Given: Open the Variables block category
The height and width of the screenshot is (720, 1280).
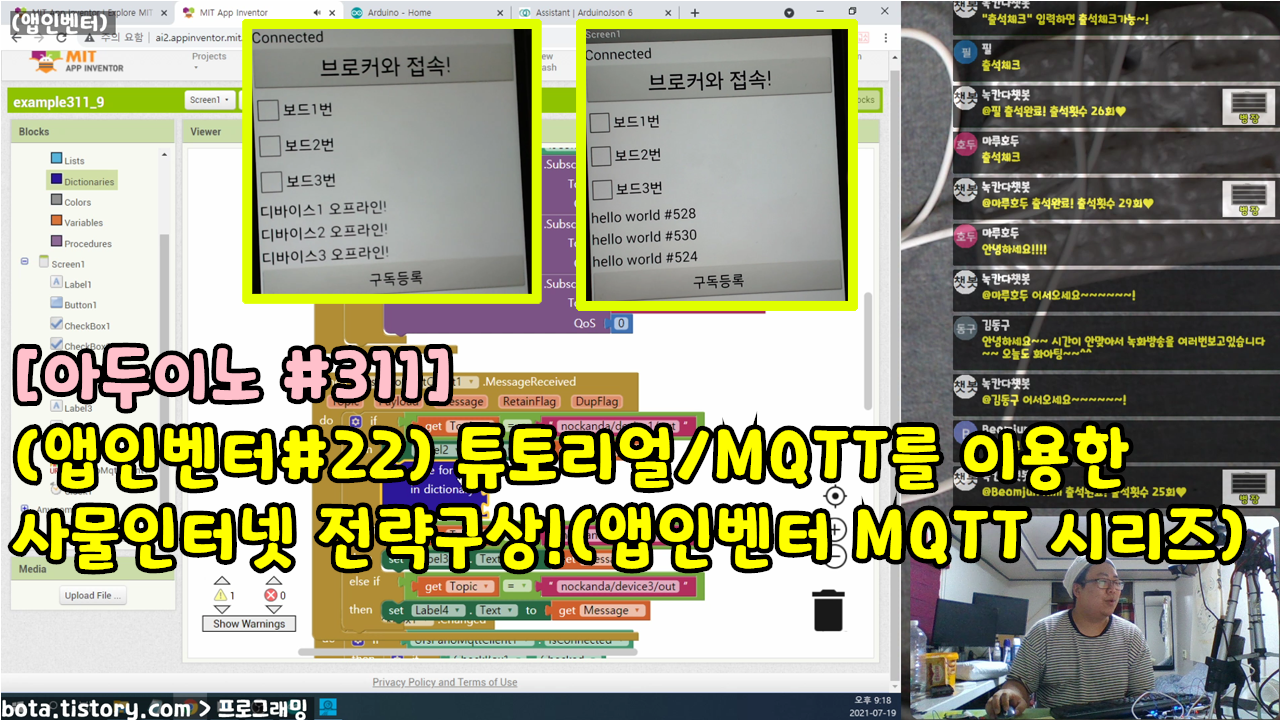Looking at the screenshot, I should [x=77, y=222].
